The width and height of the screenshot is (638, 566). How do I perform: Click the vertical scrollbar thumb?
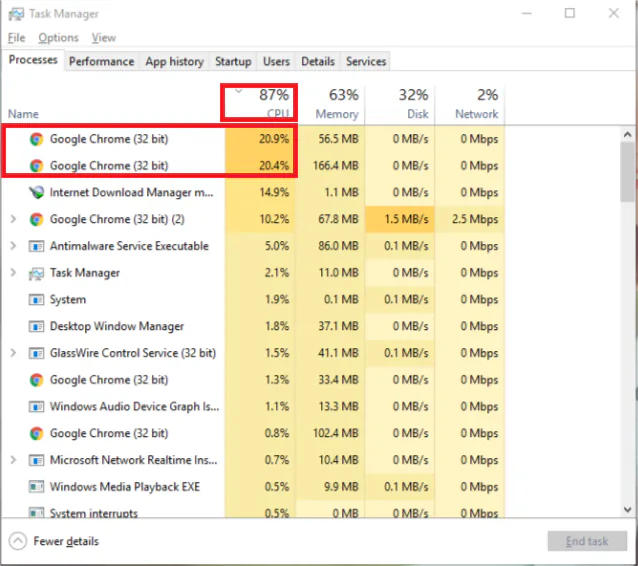click(627, 172)
